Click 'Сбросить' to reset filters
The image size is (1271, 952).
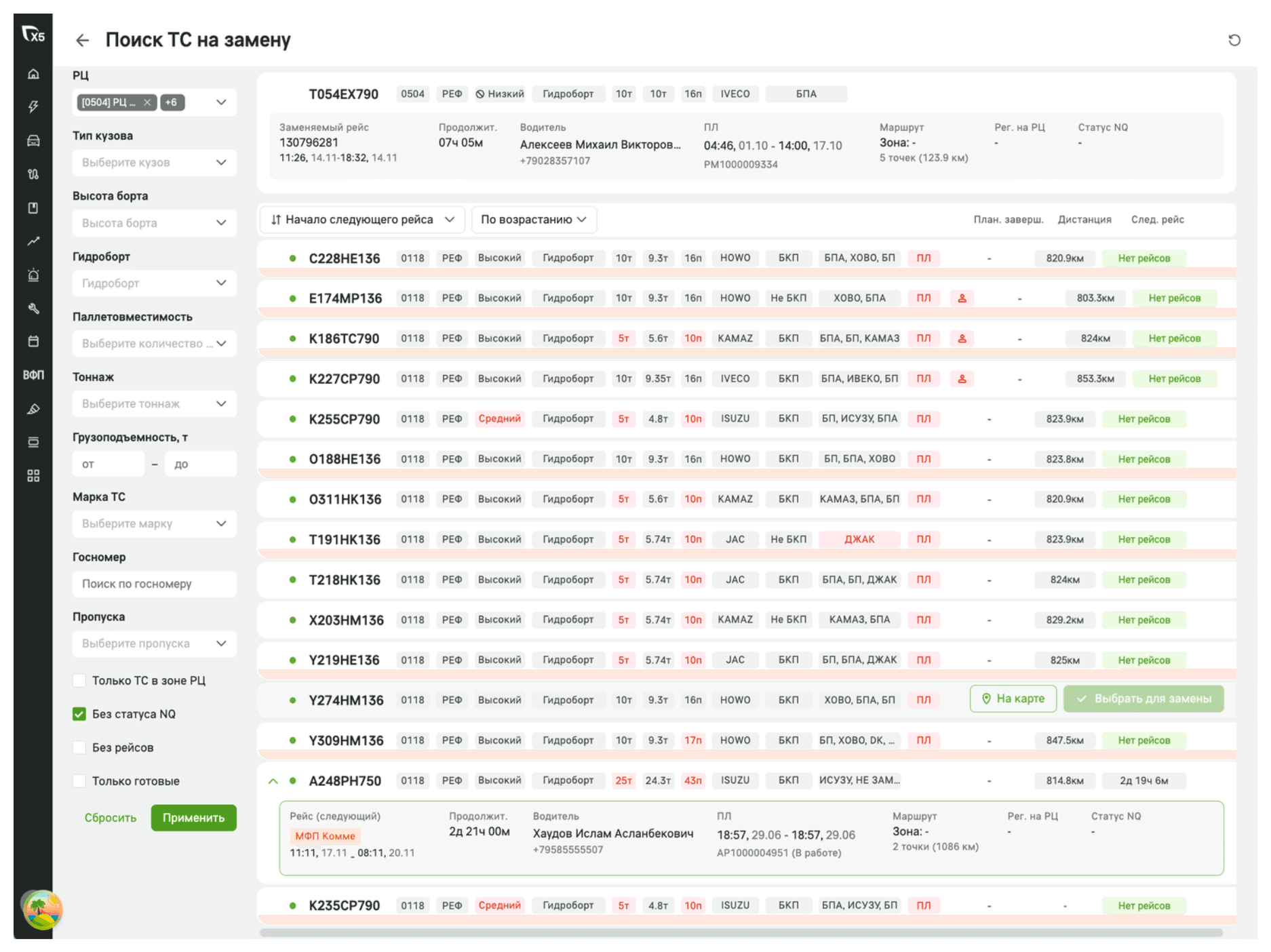pyautogui.click(x=110, y=818)
